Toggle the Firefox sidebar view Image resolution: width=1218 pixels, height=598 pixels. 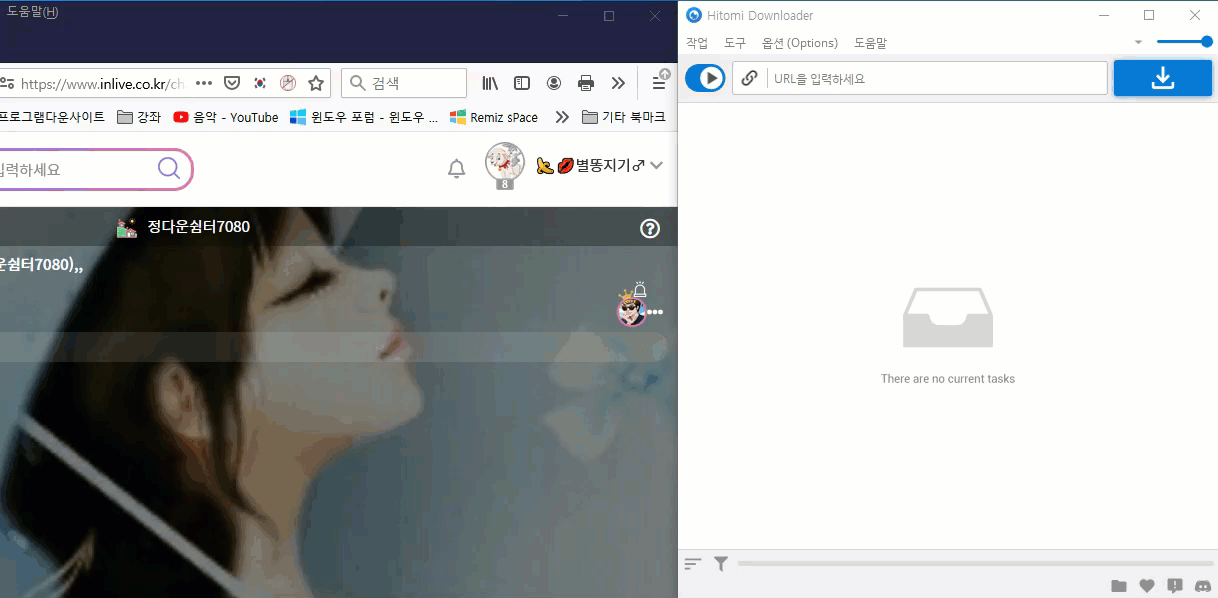(x=521, y=83)
